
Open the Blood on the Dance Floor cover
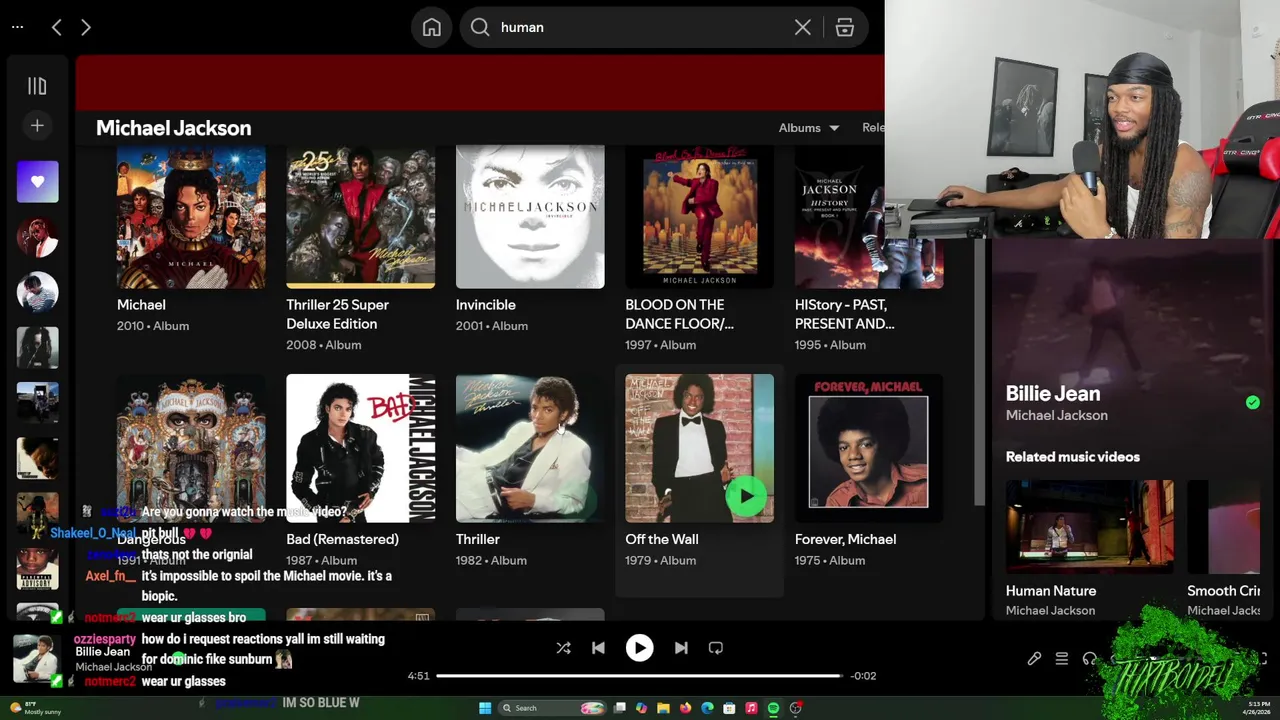point(699,216)
